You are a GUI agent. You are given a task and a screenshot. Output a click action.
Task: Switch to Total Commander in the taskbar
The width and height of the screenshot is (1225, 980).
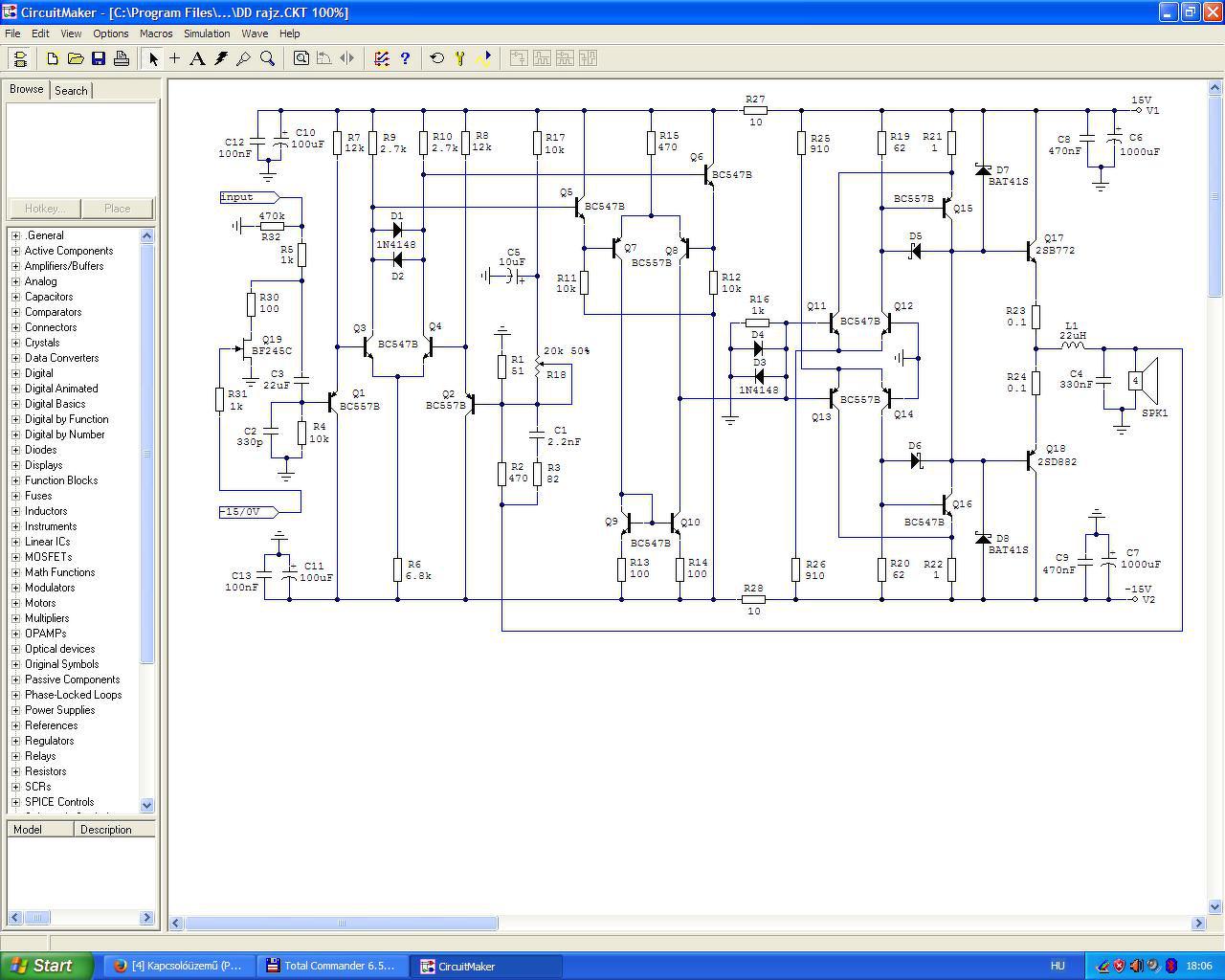click(x=333, y=966)
